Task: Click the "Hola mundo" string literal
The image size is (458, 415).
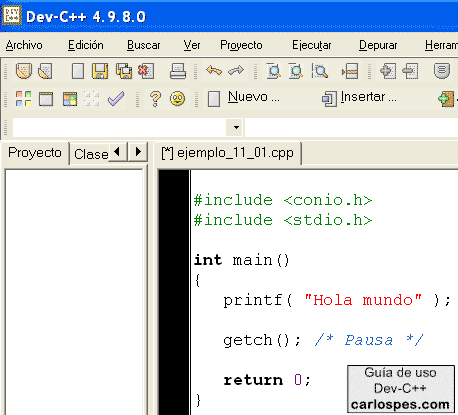Action: coord(363,300)
